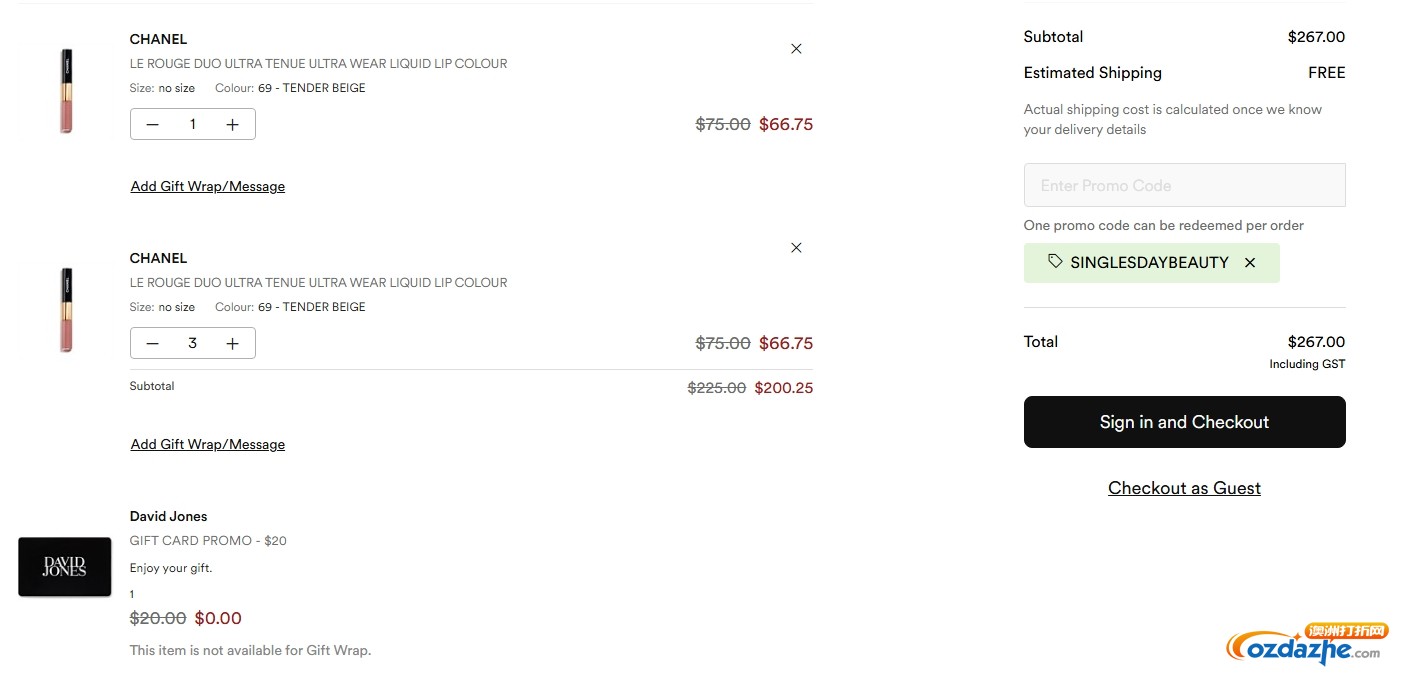The width and height of the screenshot is (1411, 678).
Task: Remove second Chanel lip colour item
Action: 796,248
